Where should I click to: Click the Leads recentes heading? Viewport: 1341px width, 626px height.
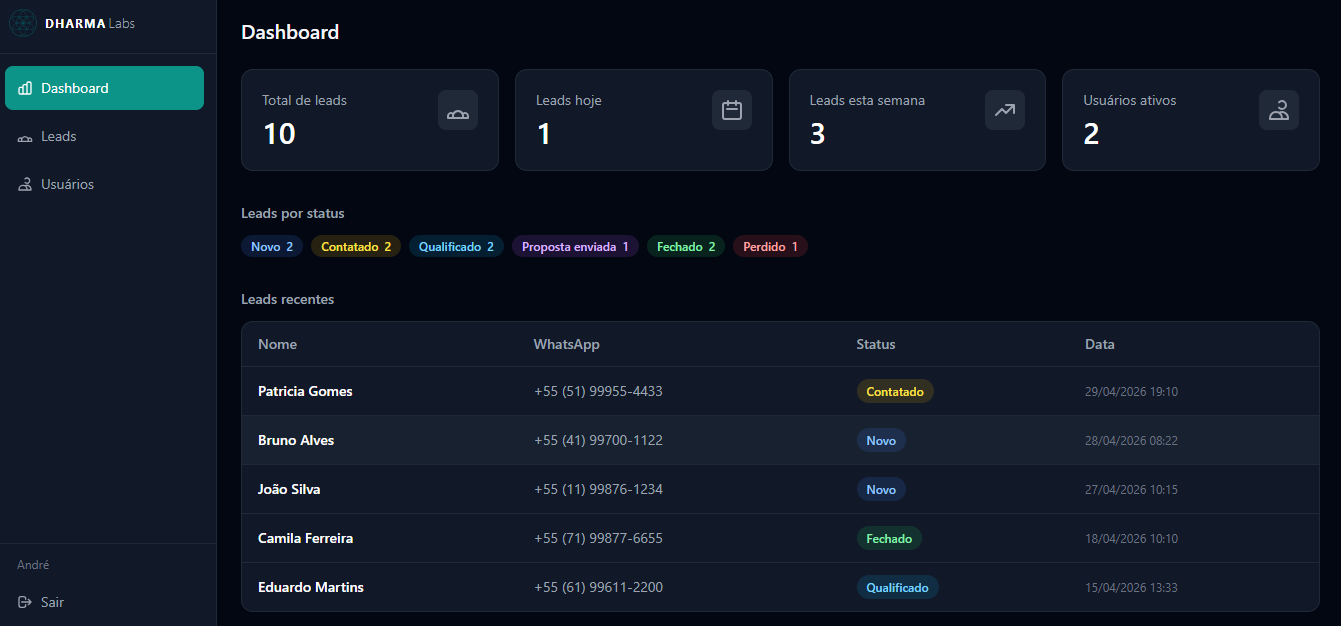[288, 299]
